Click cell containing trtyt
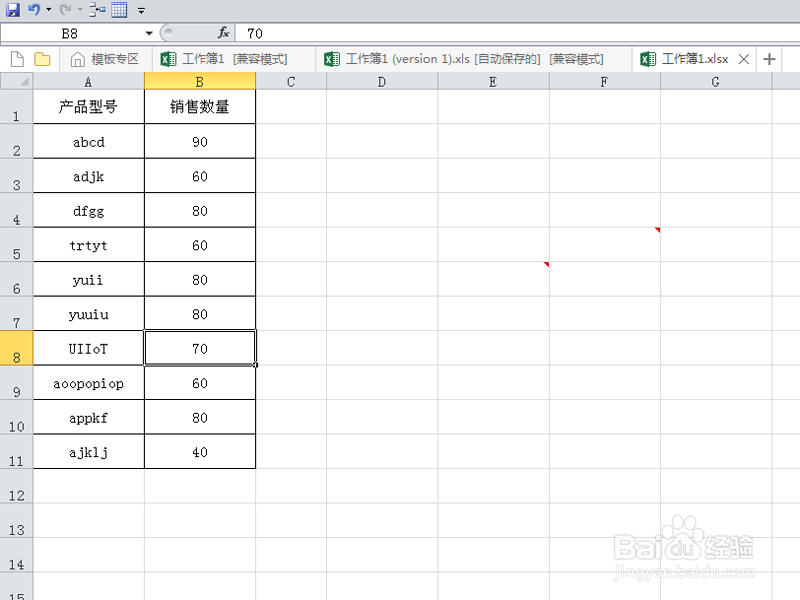 pos(89,245)
